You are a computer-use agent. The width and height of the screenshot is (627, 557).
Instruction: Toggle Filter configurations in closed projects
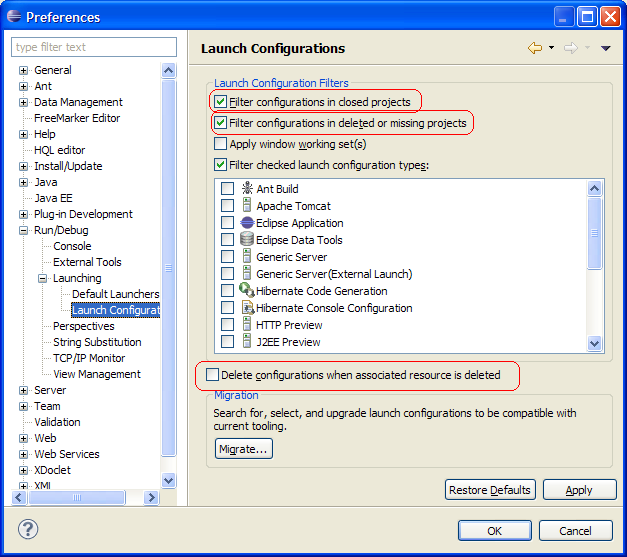pyautogui.click(x=220, y=102)
